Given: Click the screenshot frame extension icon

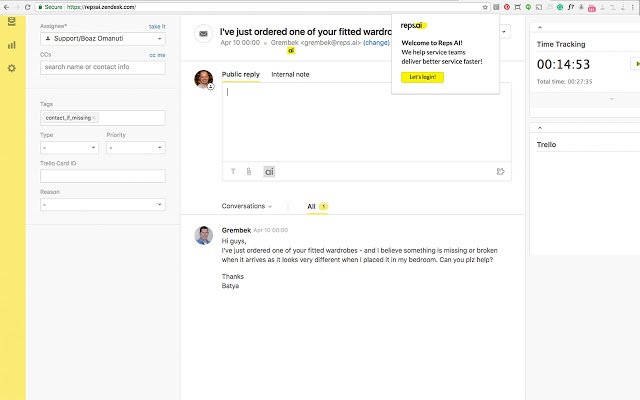Looking at the screenshot, I should pos(518,7).
